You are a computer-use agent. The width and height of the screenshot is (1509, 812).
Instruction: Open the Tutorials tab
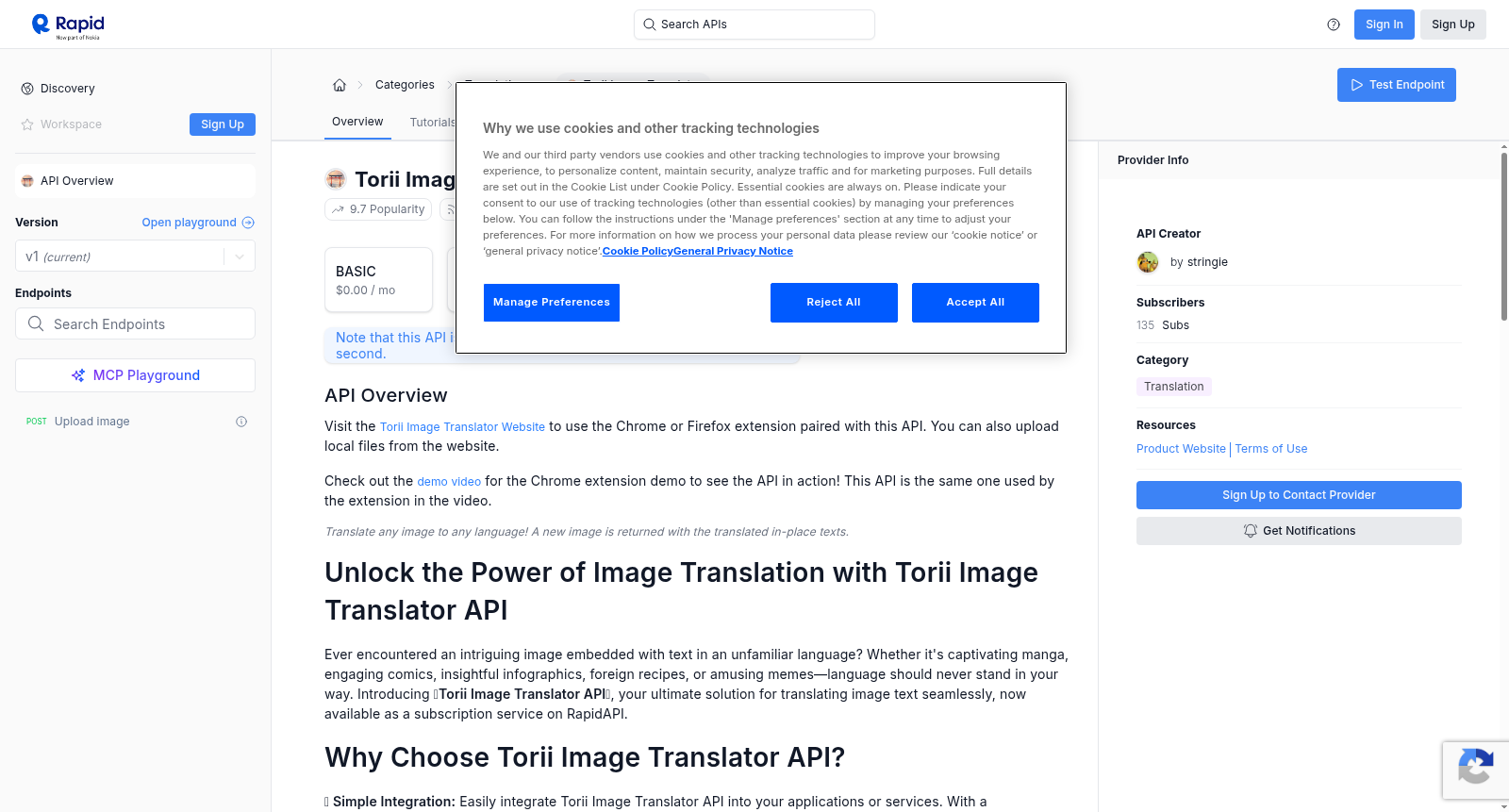tap(432, 123)
